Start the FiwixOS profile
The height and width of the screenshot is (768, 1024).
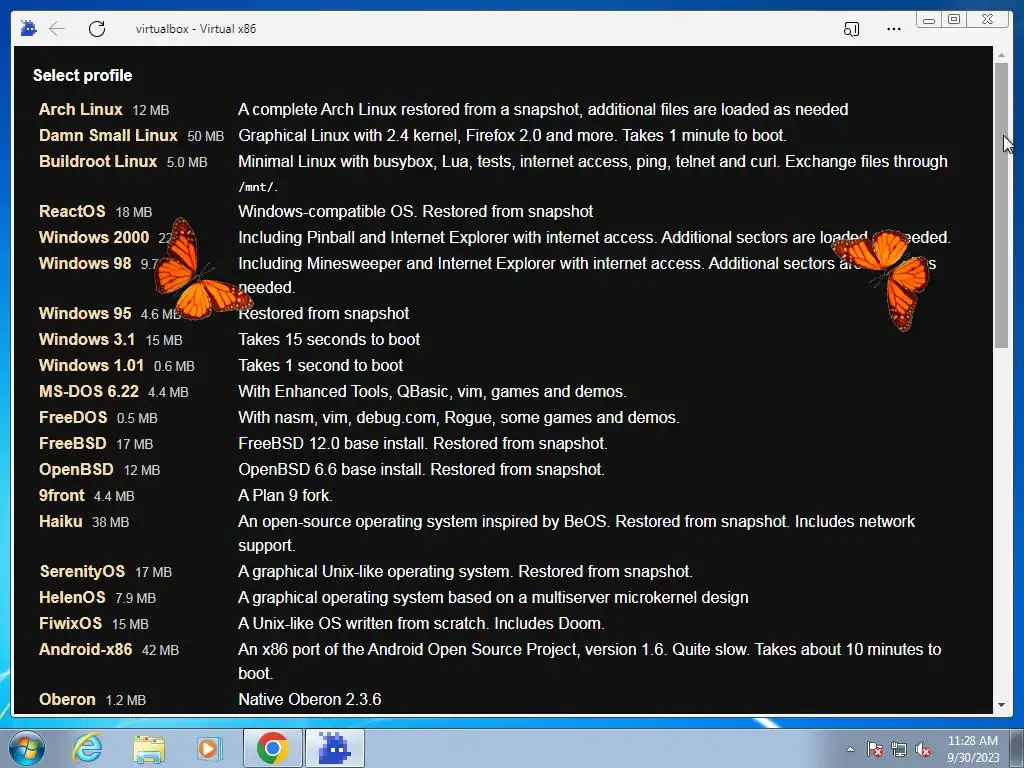coord(71,623)
